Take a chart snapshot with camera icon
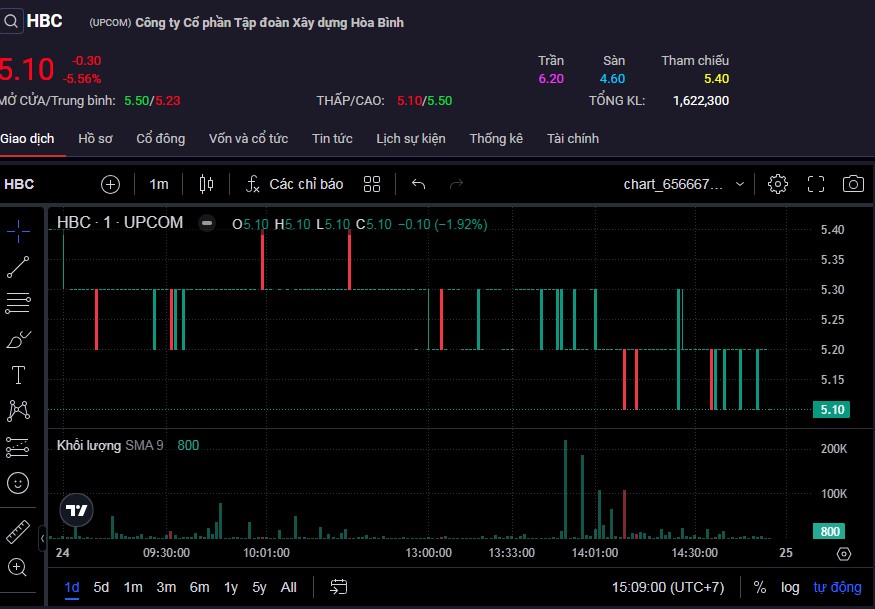 click(x=853, y=184)
